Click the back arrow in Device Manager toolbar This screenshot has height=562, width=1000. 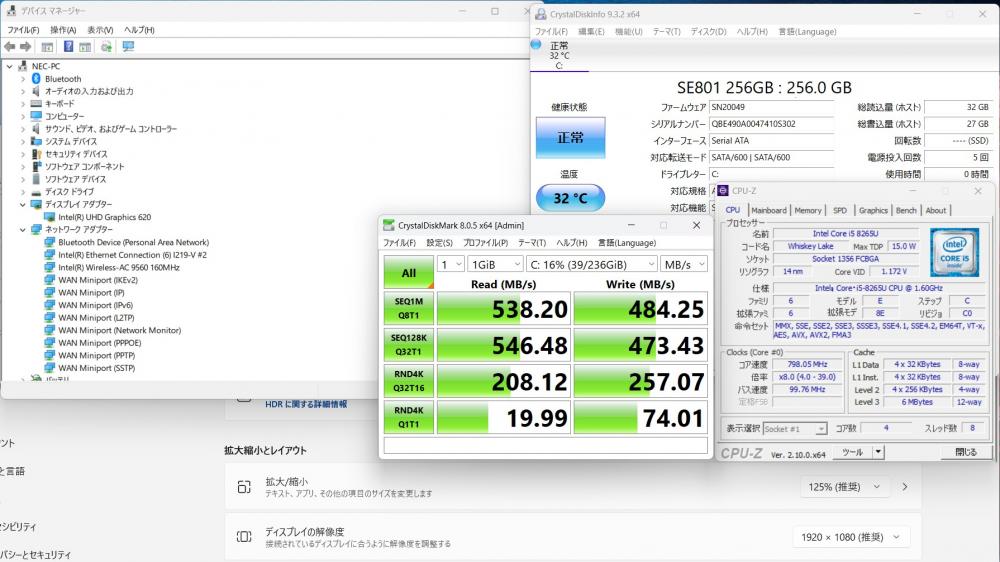pos(10,47)
